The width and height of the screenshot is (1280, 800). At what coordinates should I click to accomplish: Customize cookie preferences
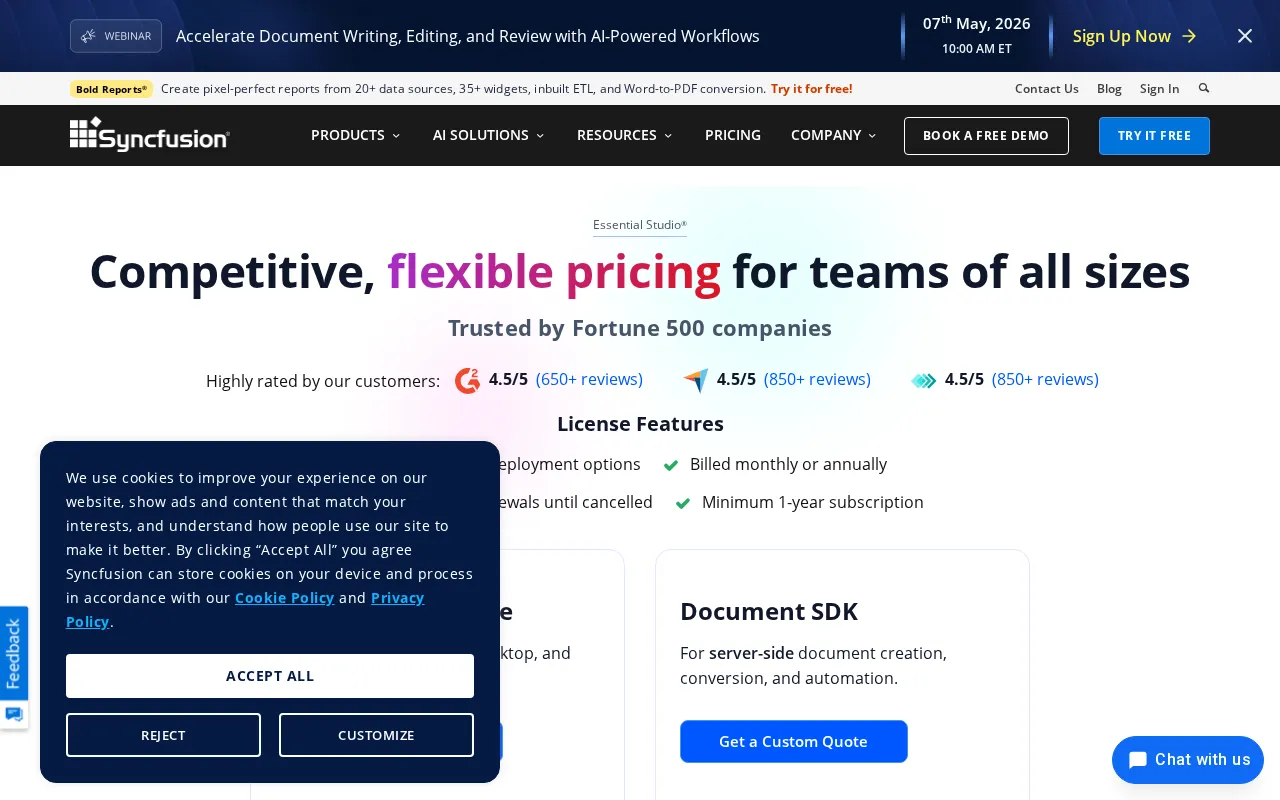point(376,735)
